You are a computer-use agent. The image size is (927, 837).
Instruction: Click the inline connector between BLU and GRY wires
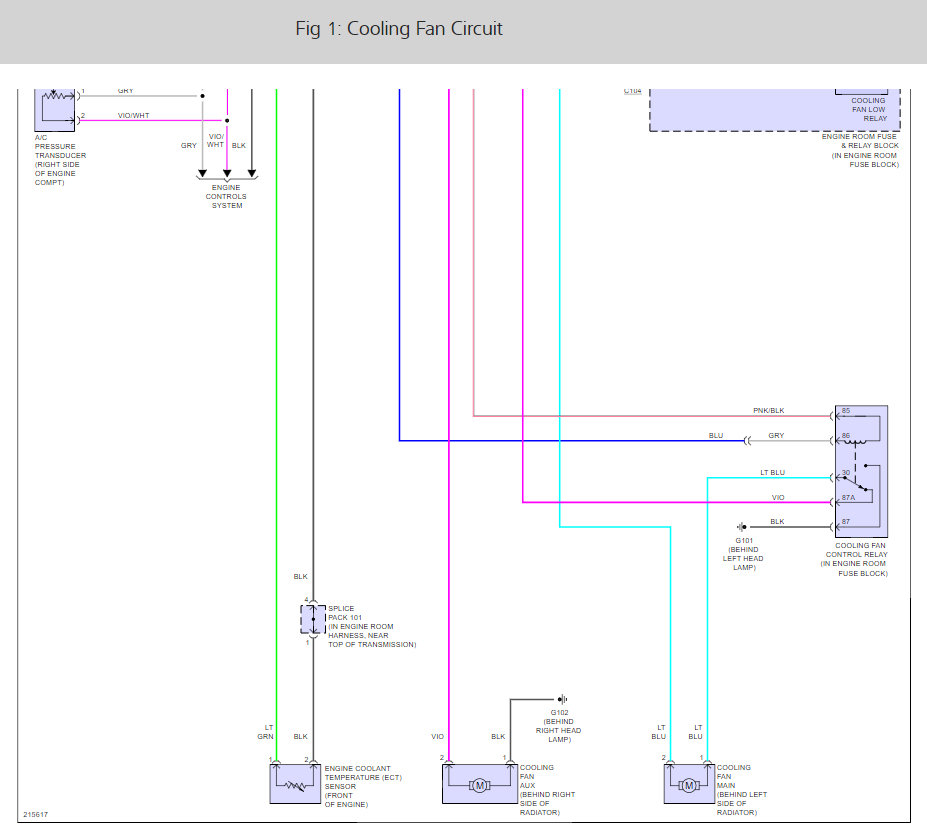tap(748, 440)
